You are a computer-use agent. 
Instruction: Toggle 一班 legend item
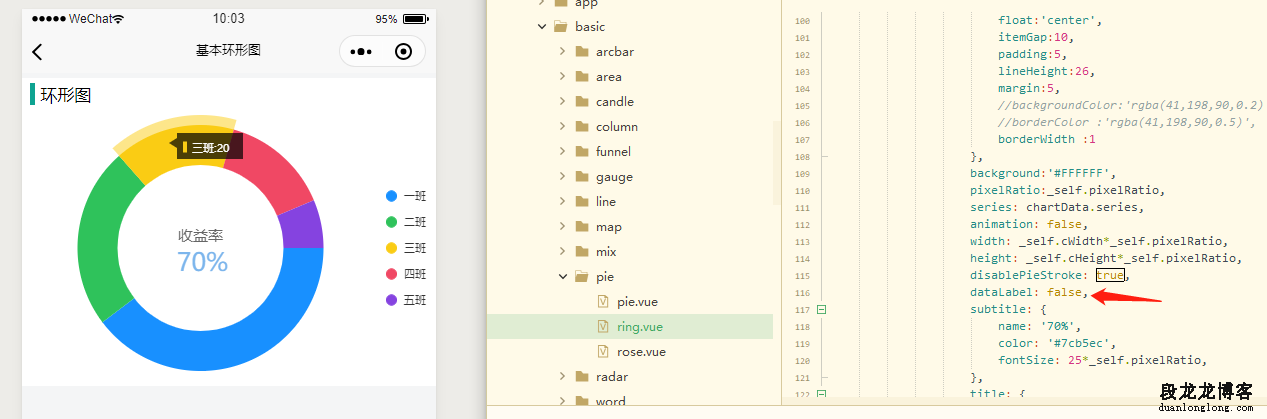(406, 196)
